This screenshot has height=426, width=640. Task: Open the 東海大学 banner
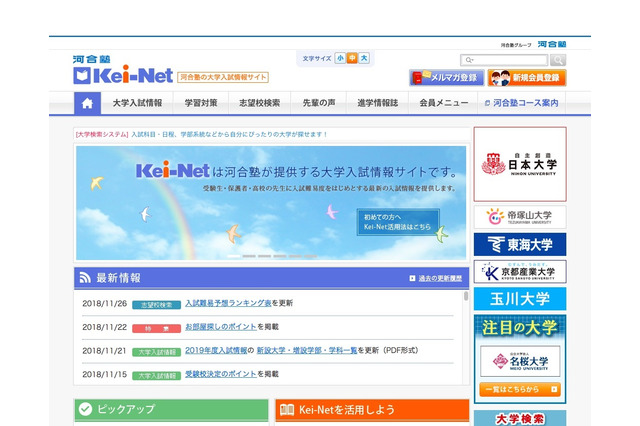(520, 244)
